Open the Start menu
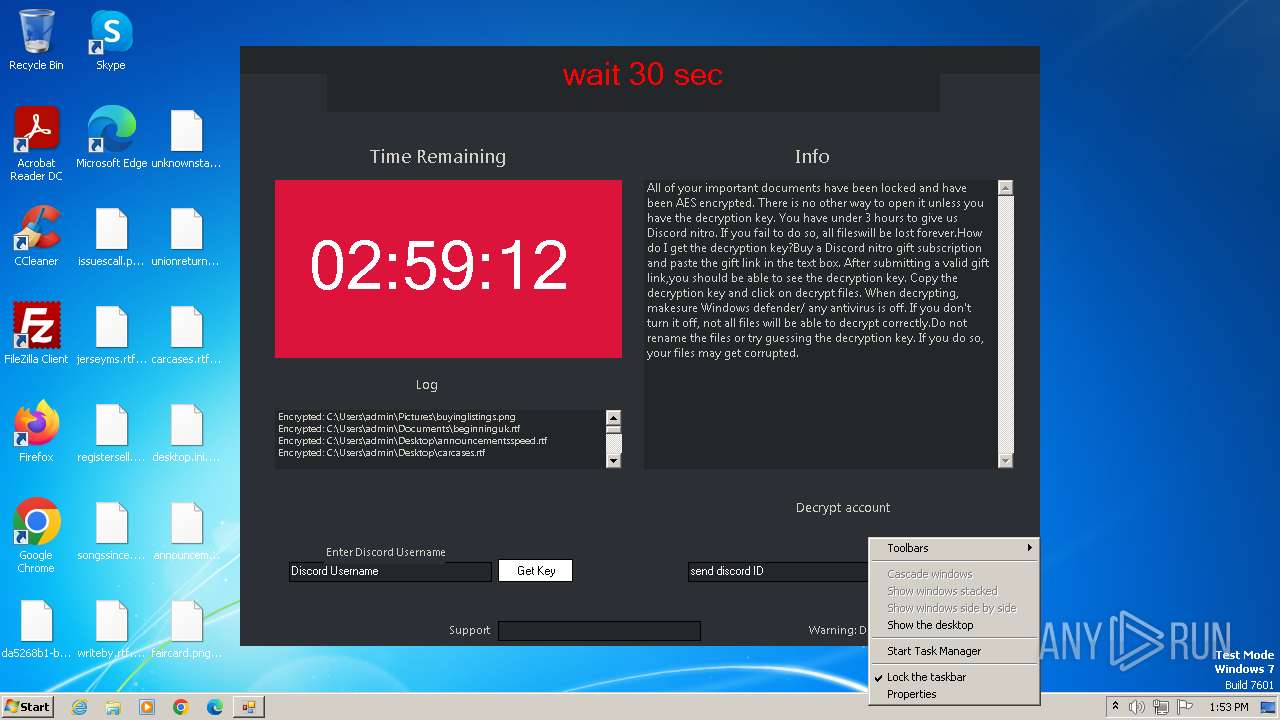The height and width of the screenshot is (720, 1280). pyautogui.click(x=28, y=707)
